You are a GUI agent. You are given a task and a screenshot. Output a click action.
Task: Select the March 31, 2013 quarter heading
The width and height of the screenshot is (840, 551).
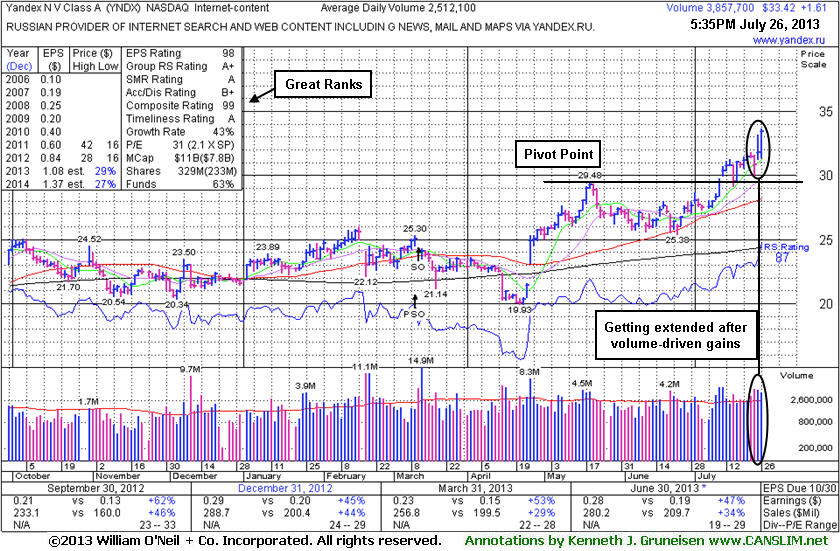(475, 488)
